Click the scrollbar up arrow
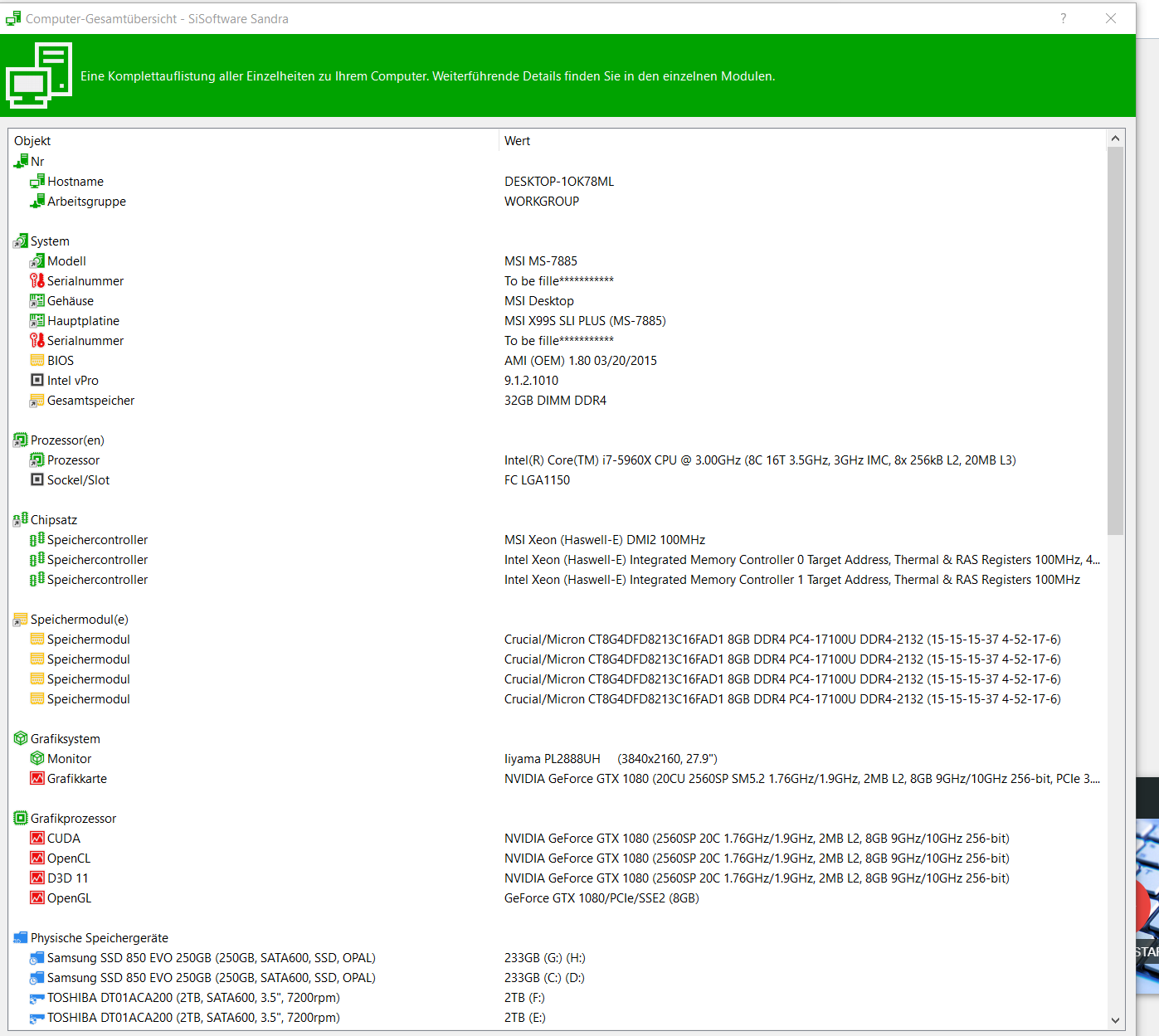This screenshot has width=1159, height=1036. (1115, 139)
